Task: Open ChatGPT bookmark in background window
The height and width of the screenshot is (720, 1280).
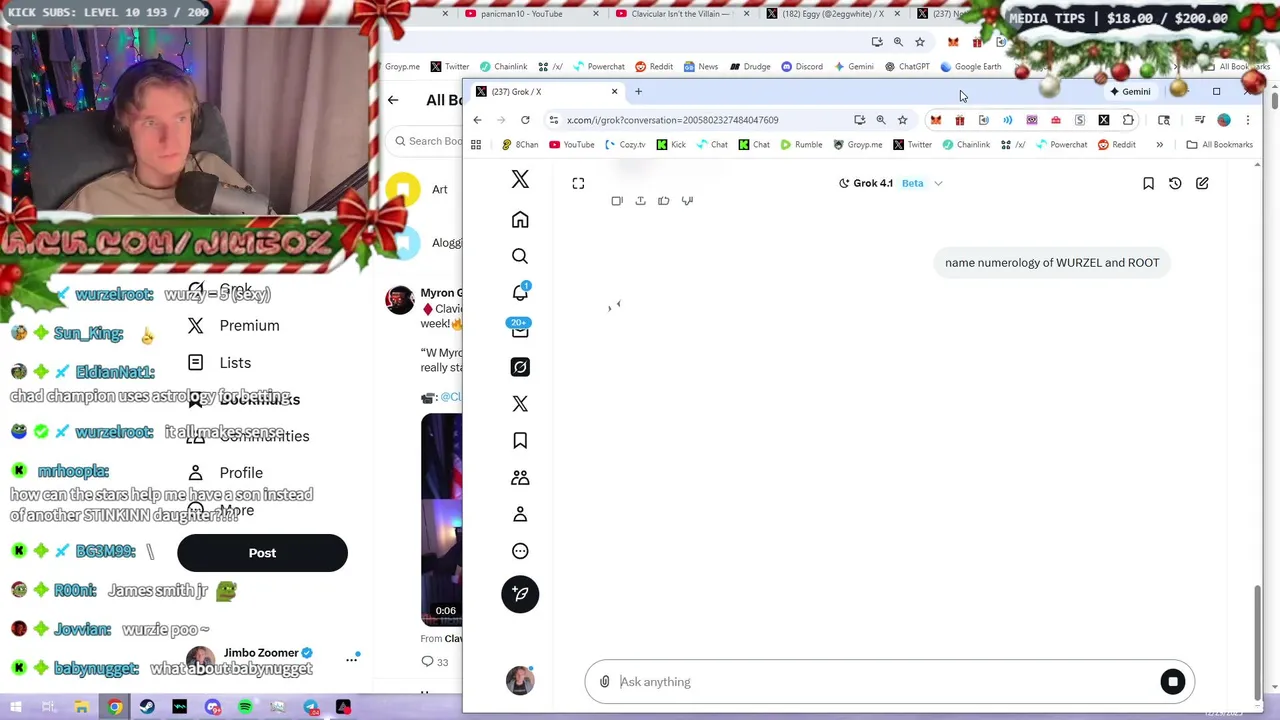Action: pyautogui.click(x=906, y=67)
